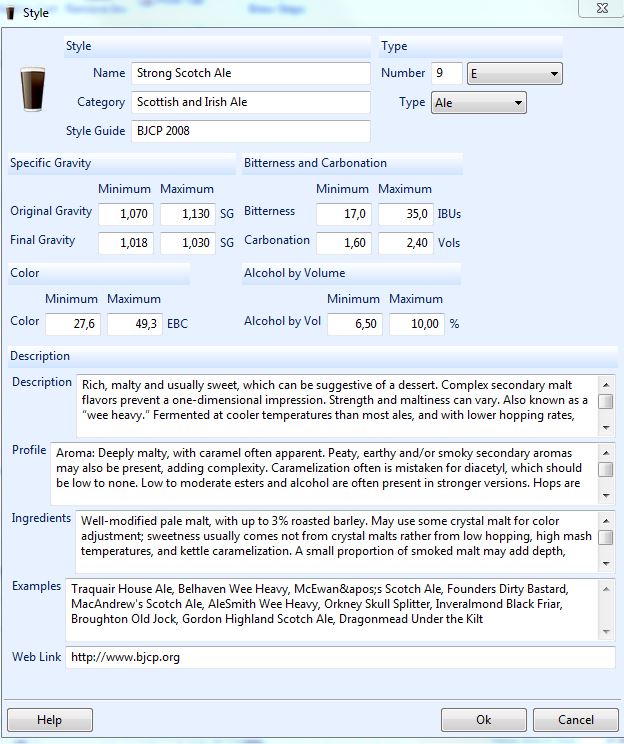Click the Name field with Strong Scotch Ale
The width and height of the screenshot is (624, 744).
pos(251,73)
